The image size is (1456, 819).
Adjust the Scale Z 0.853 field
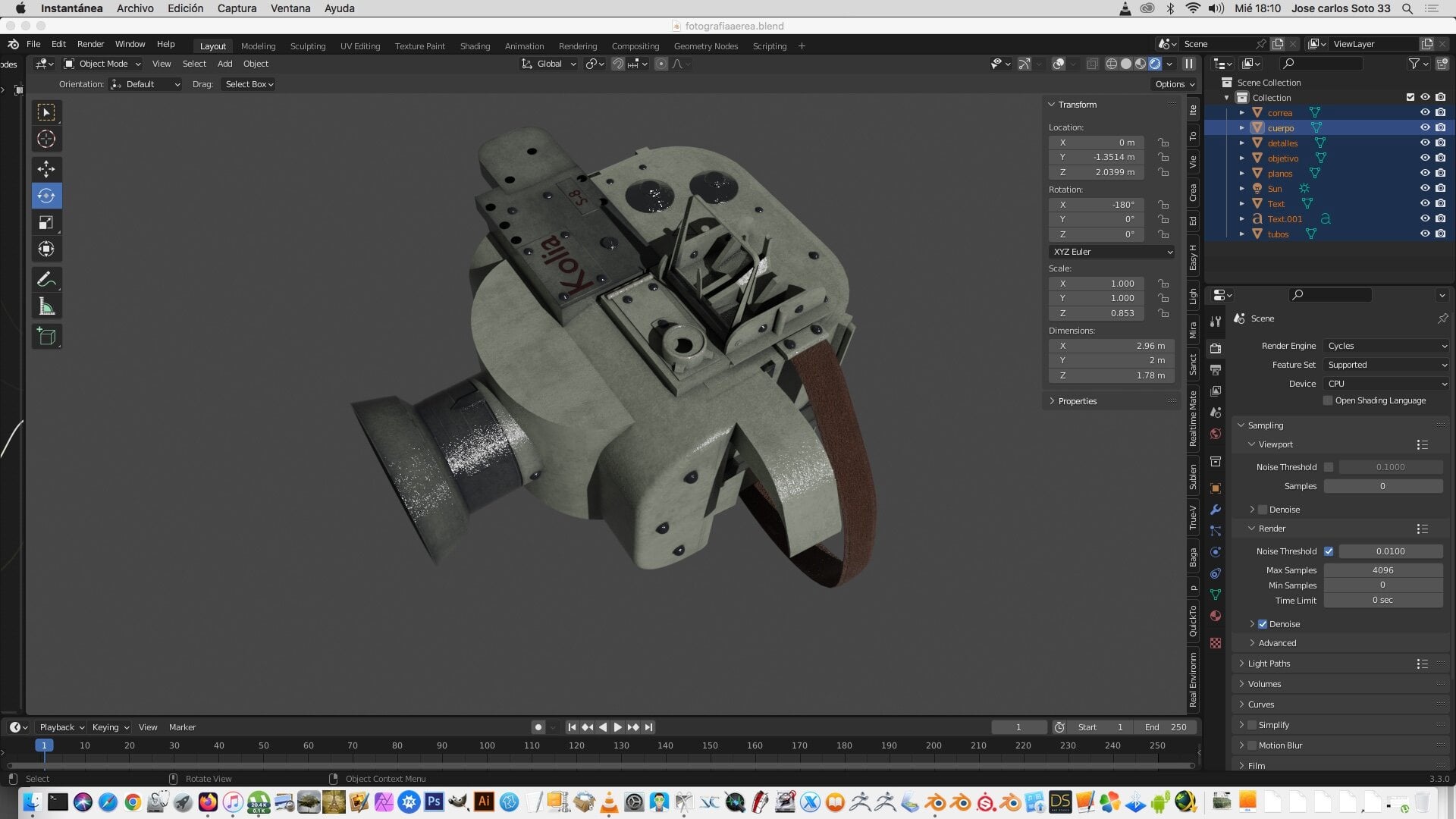coord(1097,313)
